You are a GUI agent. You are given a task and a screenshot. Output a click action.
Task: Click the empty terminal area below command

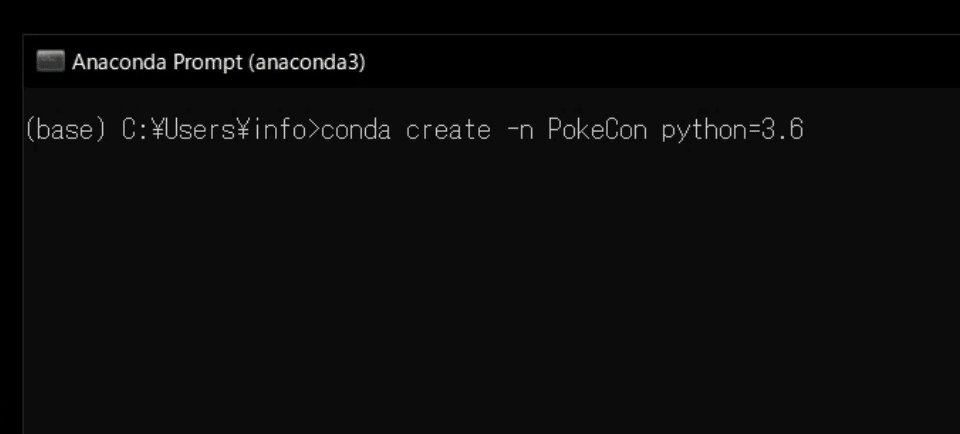pyautogui.click(x=490, y=288)
